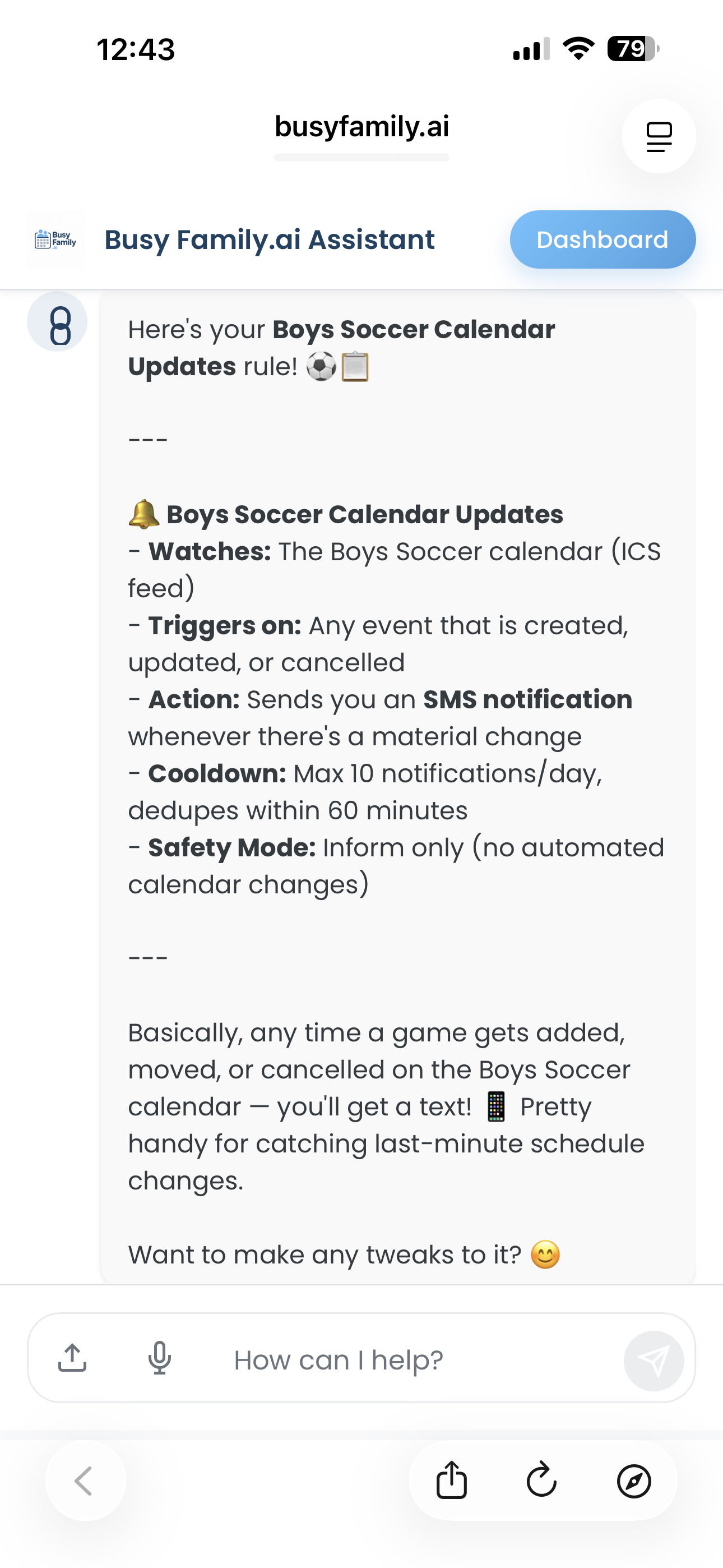The height and width of the screenshot is (1568, 723).
Task: Focus the How can I help input field
Action: (x=339, y=1359)
